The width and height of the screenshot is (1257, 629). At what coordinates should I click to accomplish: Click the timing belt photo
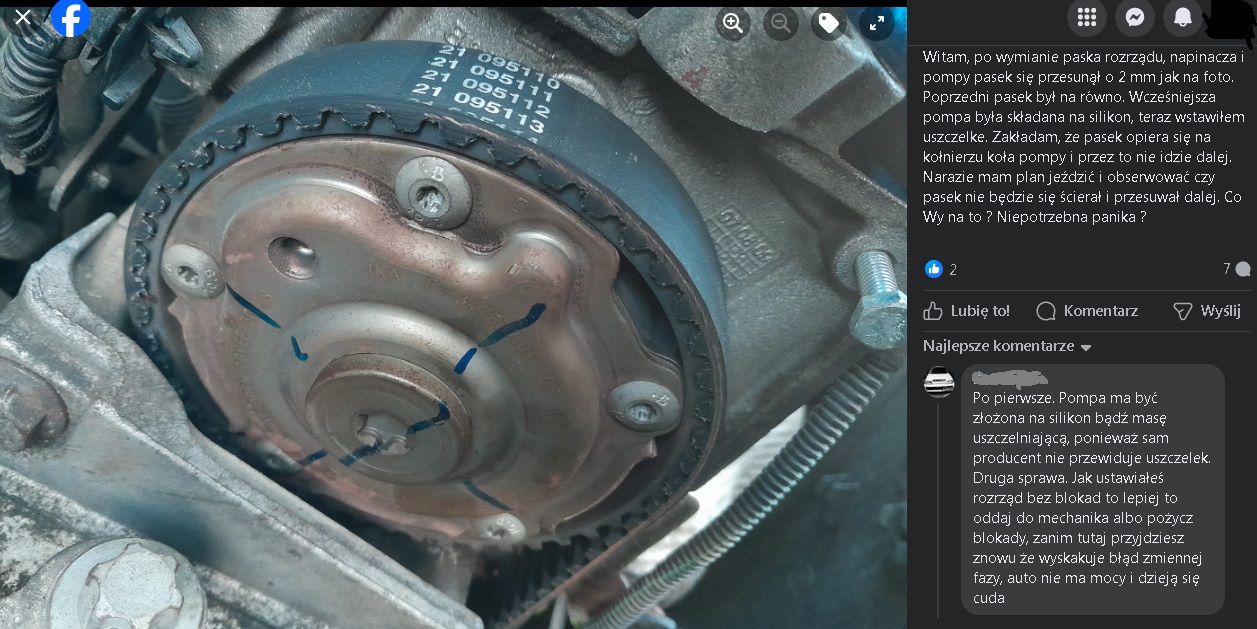[x=450, y=320]
